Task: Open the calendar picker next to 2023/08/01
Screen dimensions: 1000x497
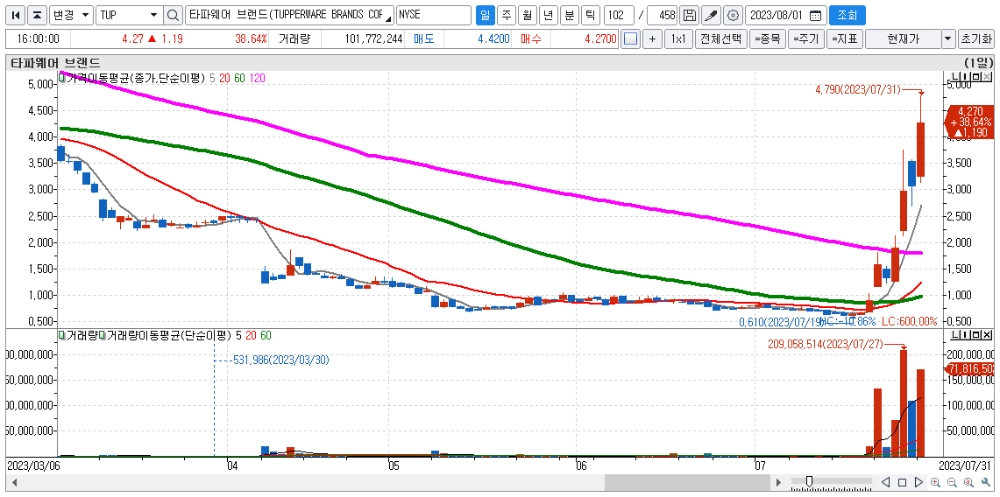Action: point(814,15)
